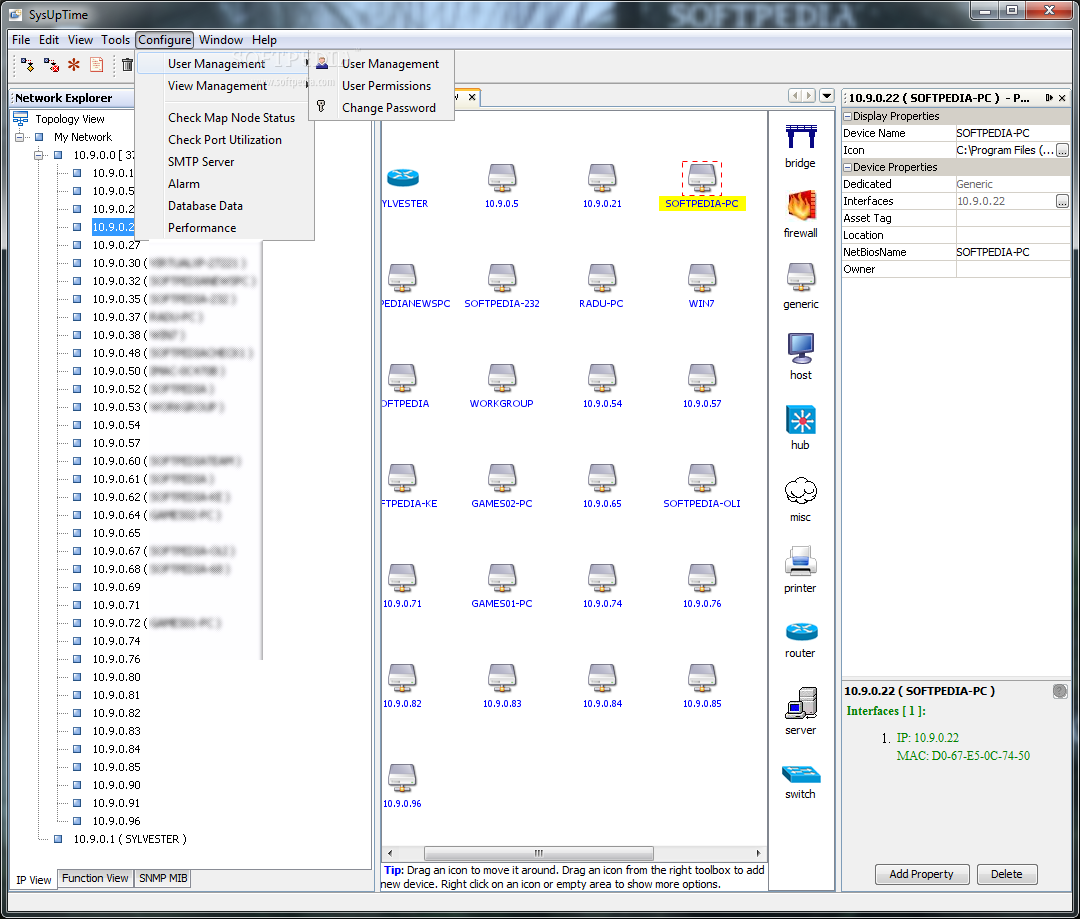The width and height of the screenshot is (1080, 919).
Task: Click the Device Name value field
Action: pyautogui.click(x=1012, y=134)
